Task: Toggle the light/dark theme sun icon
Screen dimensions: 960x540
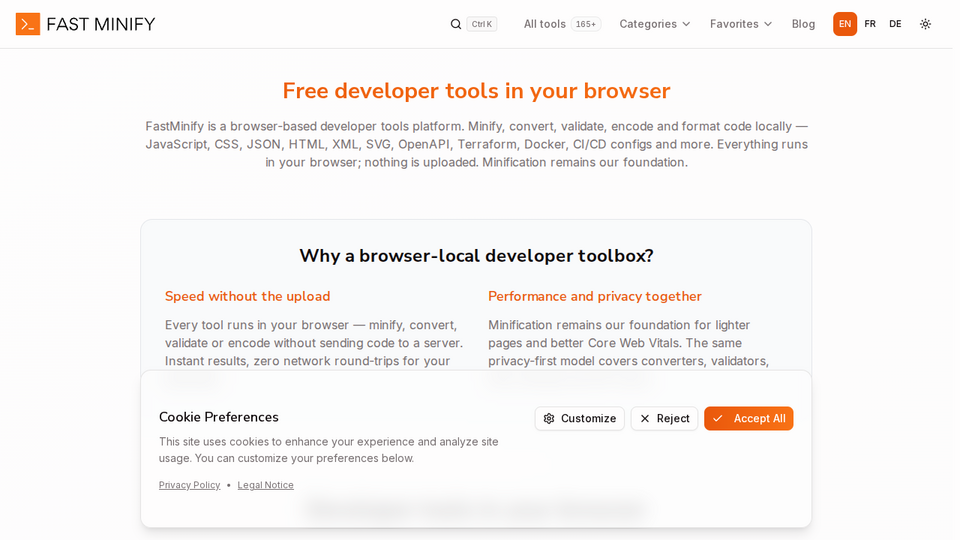Action: 925,24
